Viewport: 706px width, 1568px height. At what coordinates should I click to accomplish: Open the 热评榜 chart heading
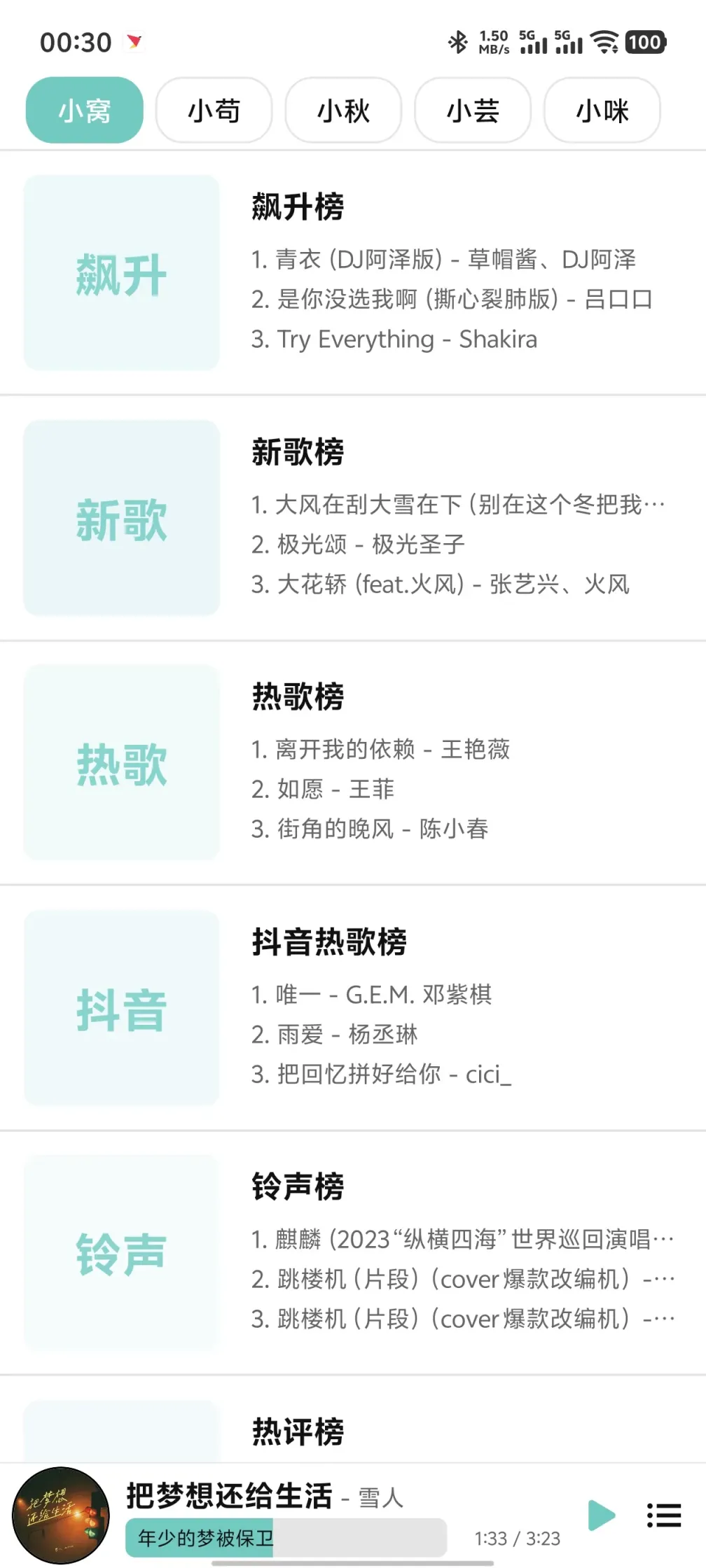point(298,1431)
